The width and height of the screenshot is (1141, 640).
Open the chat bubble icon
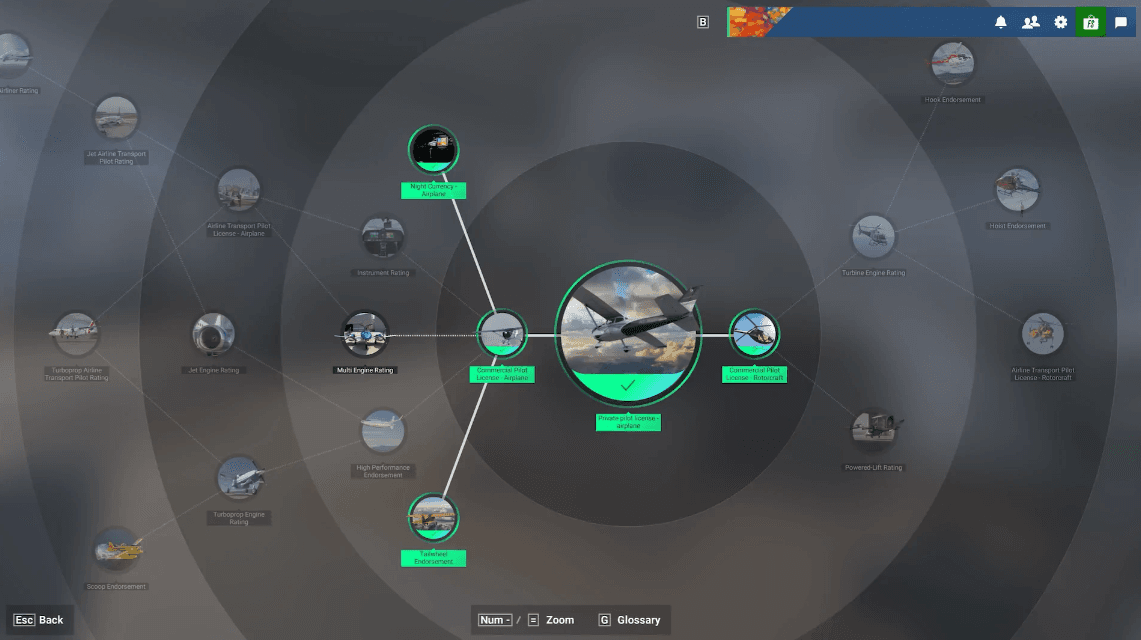coord(1121,22)
